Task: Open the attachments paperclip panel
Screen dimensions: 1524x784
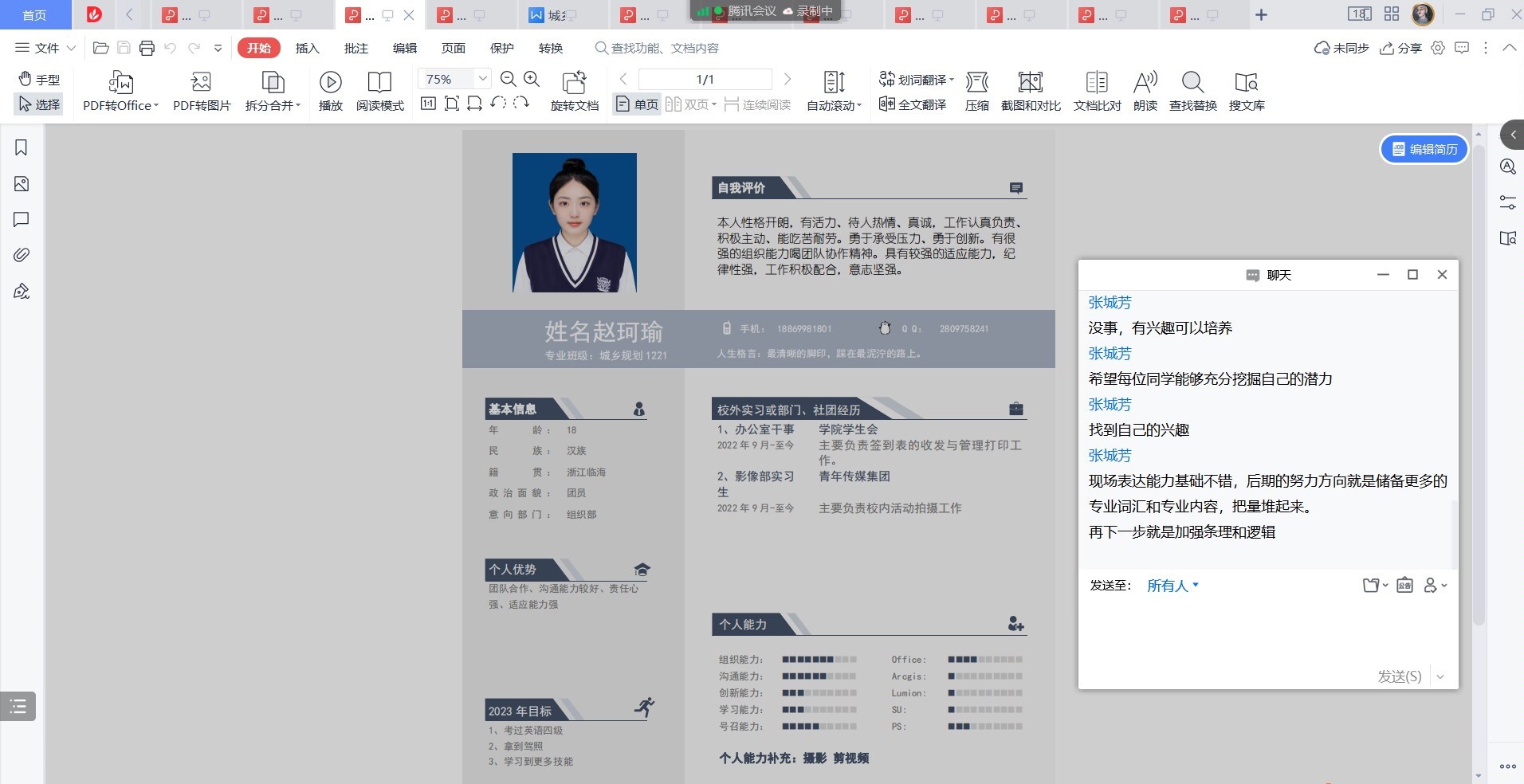Action: point(22,255)
